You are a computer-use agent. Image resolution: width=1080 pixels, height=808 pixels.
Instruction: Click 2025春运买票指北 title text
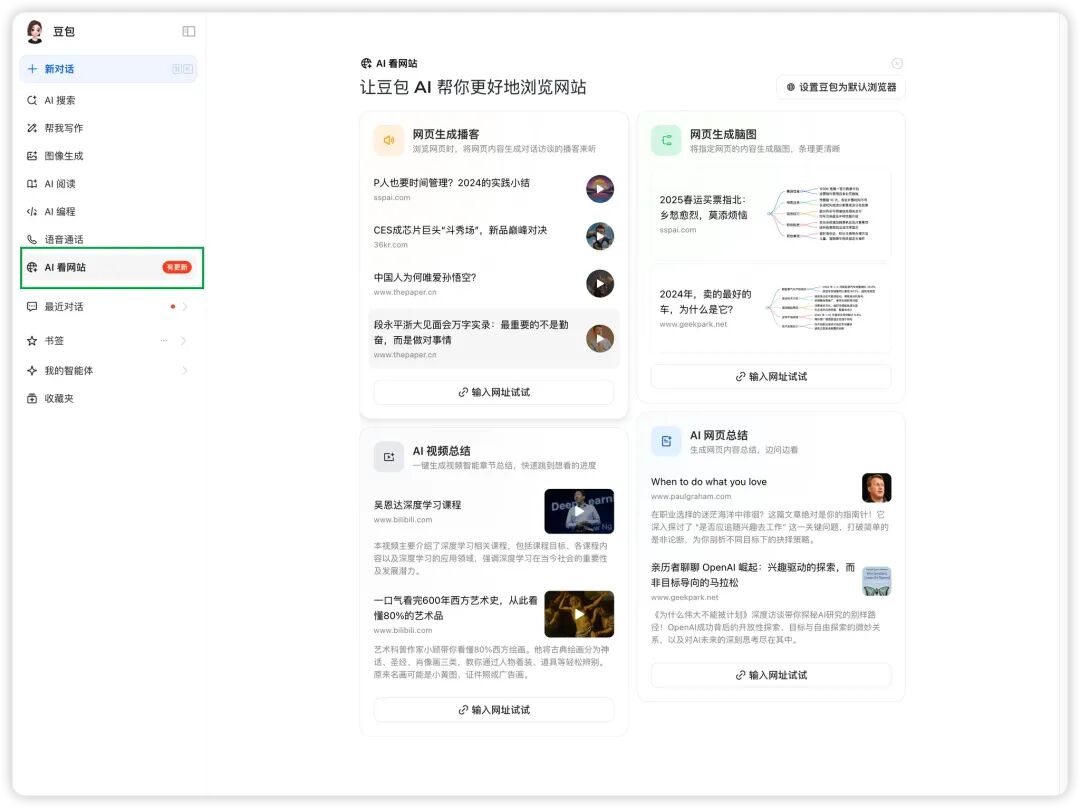703,207
